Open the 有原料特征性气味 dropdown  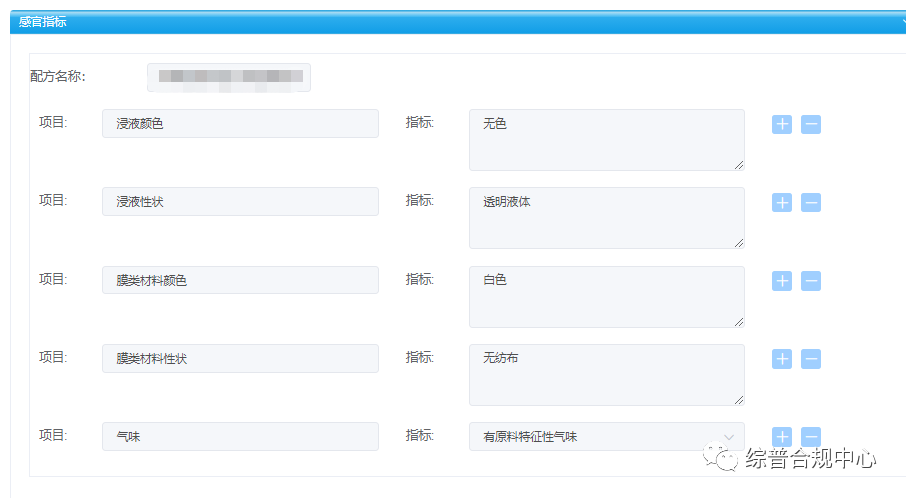pyautogui.click(x=606, y=437)
